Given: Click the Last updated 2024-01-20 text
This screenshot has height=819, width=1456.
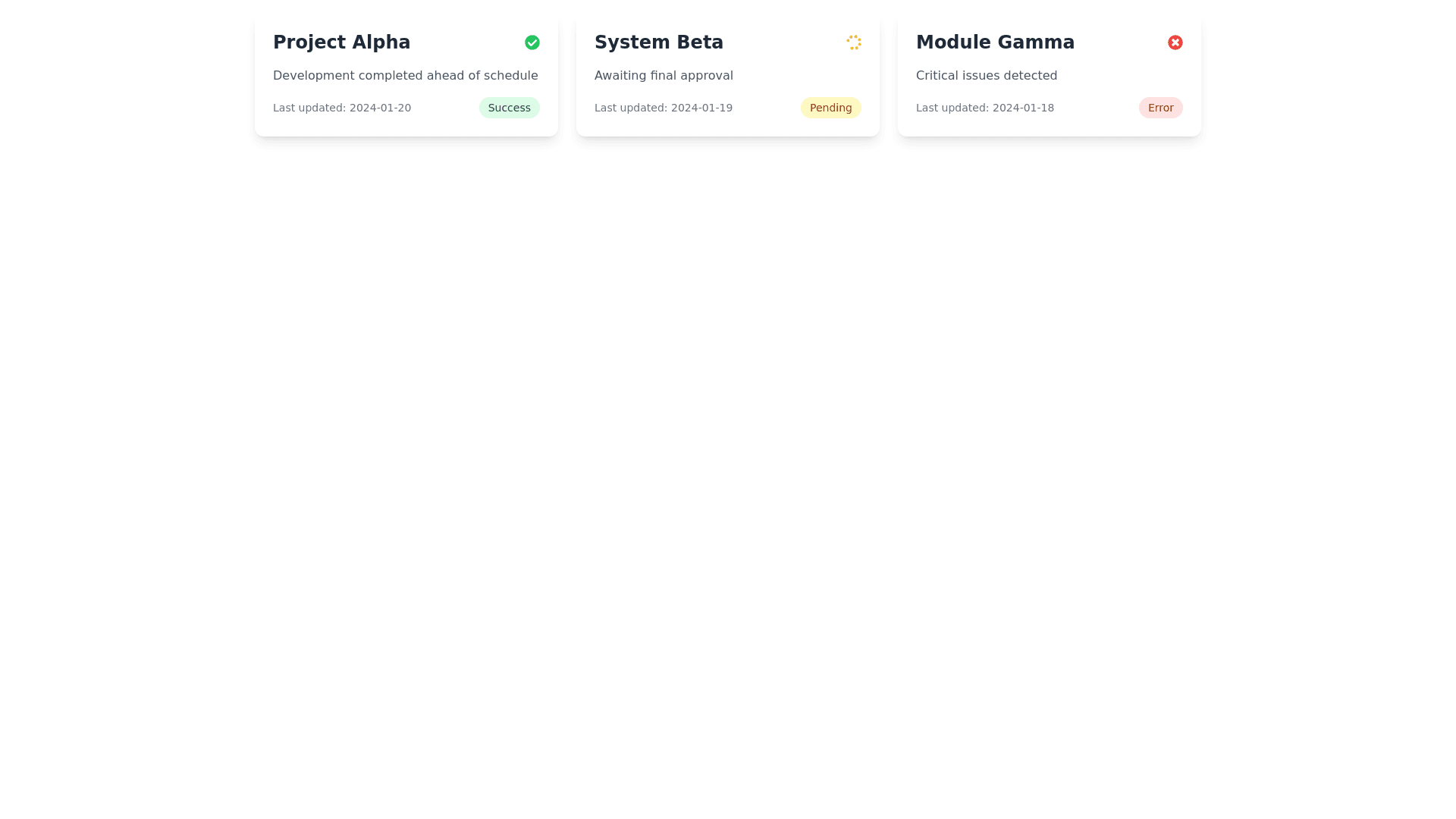Looking at the screenshot, I should click(x=342, y=107).
